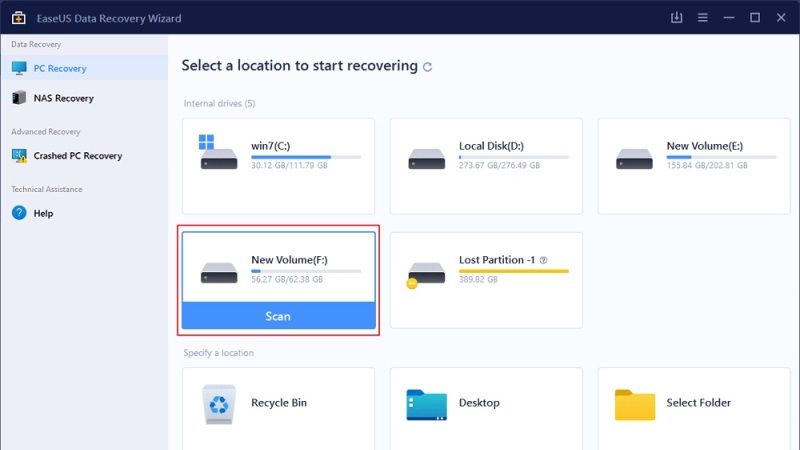Choose Select Folder location label

coord(698,403)
